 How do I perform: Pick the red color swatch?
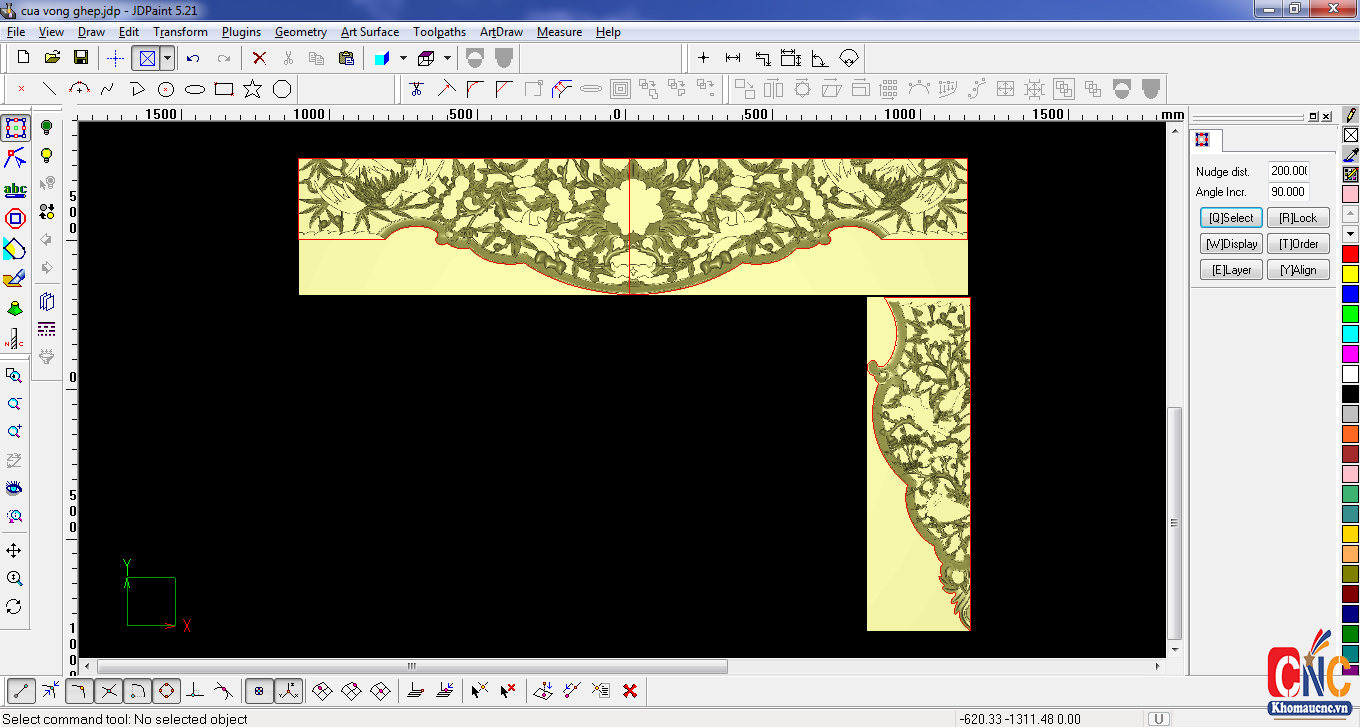tap(1350, 253)
